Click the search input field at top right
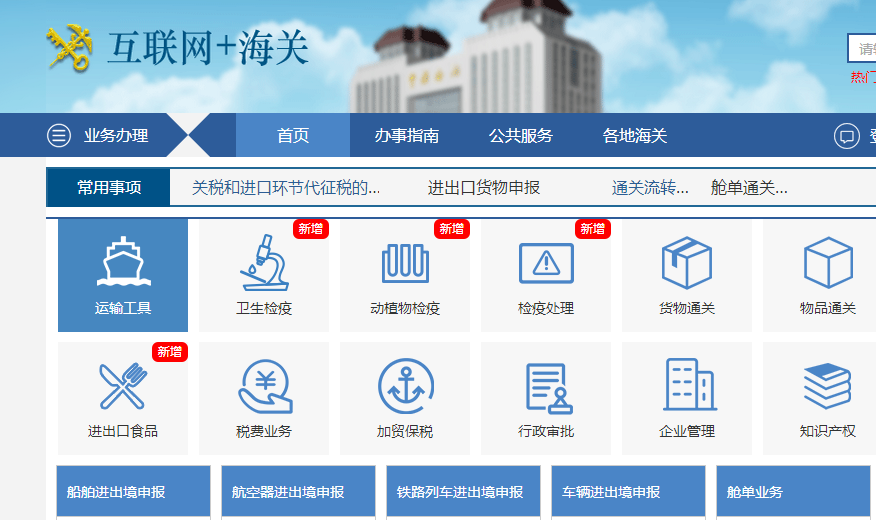The height and width of the screenshot is (520, 876). (x=863, y=49)
